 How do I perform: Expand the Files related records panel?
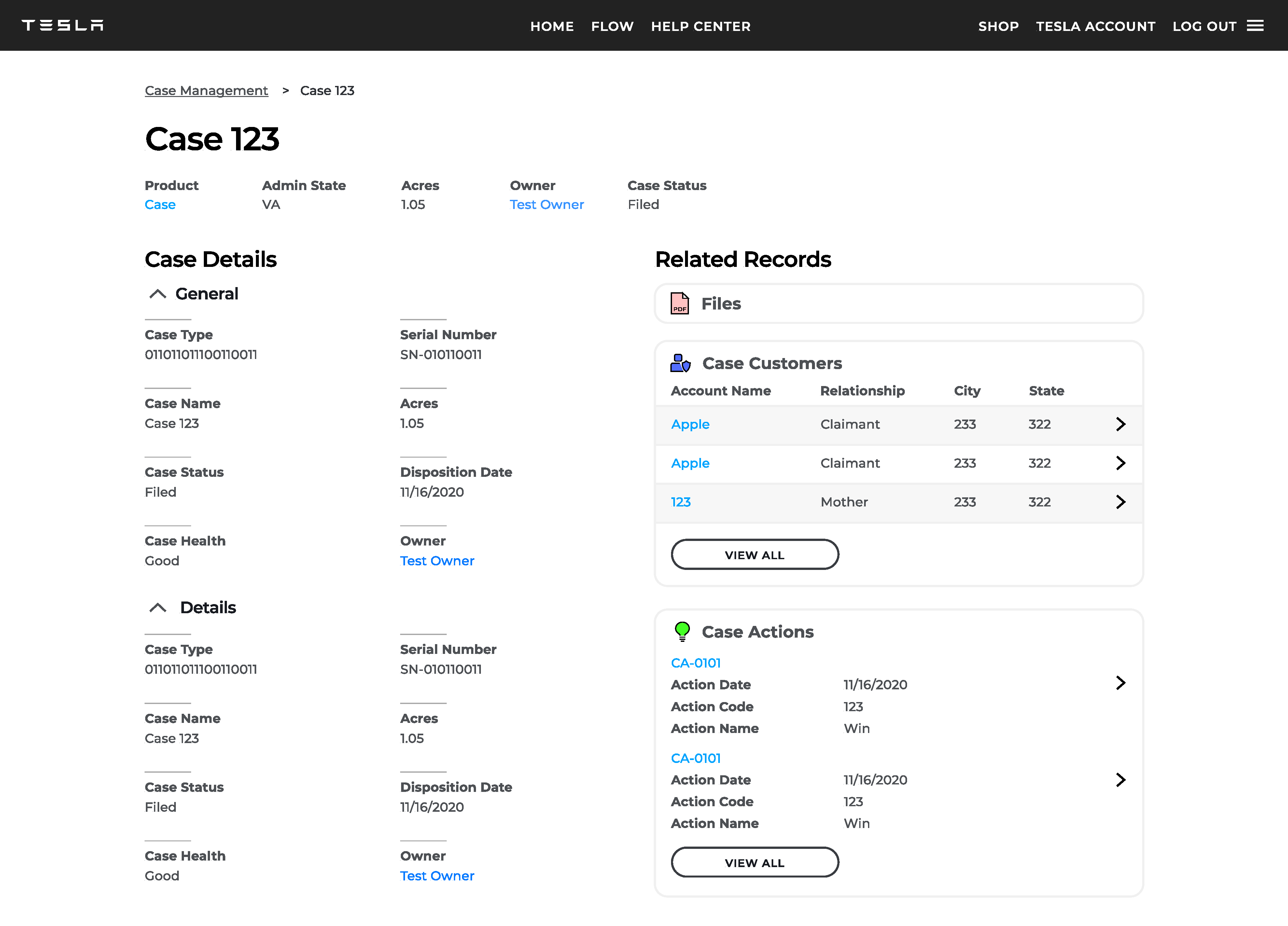898,304
